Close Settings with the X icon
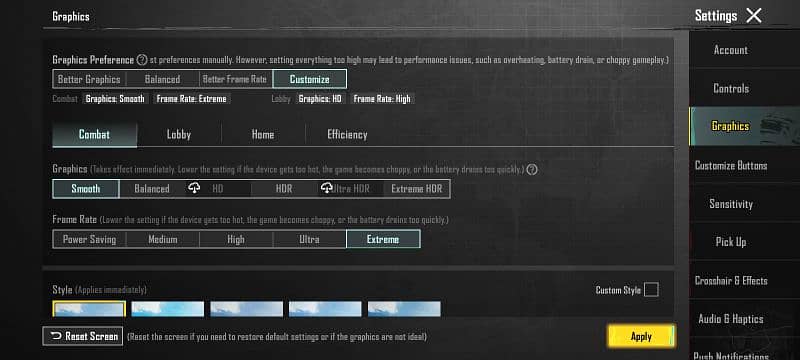The width and height of the screenshot is (800, 360). click(x=754, y=16)
